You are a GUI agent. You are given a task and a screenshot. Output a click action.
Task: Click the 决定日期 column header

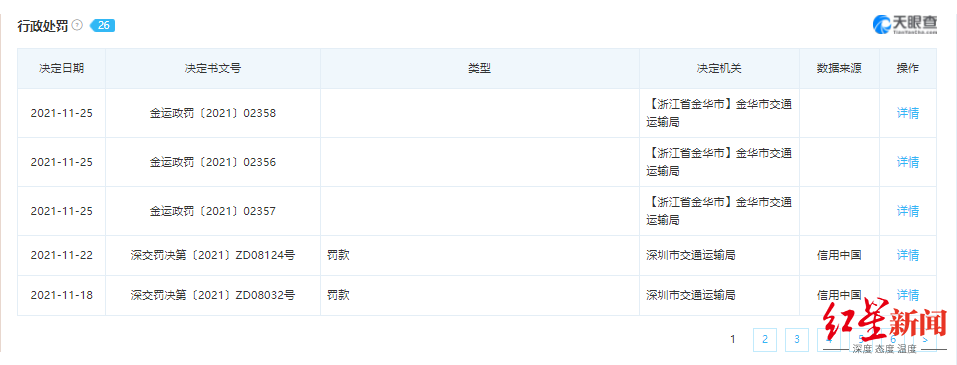[61, 68]
